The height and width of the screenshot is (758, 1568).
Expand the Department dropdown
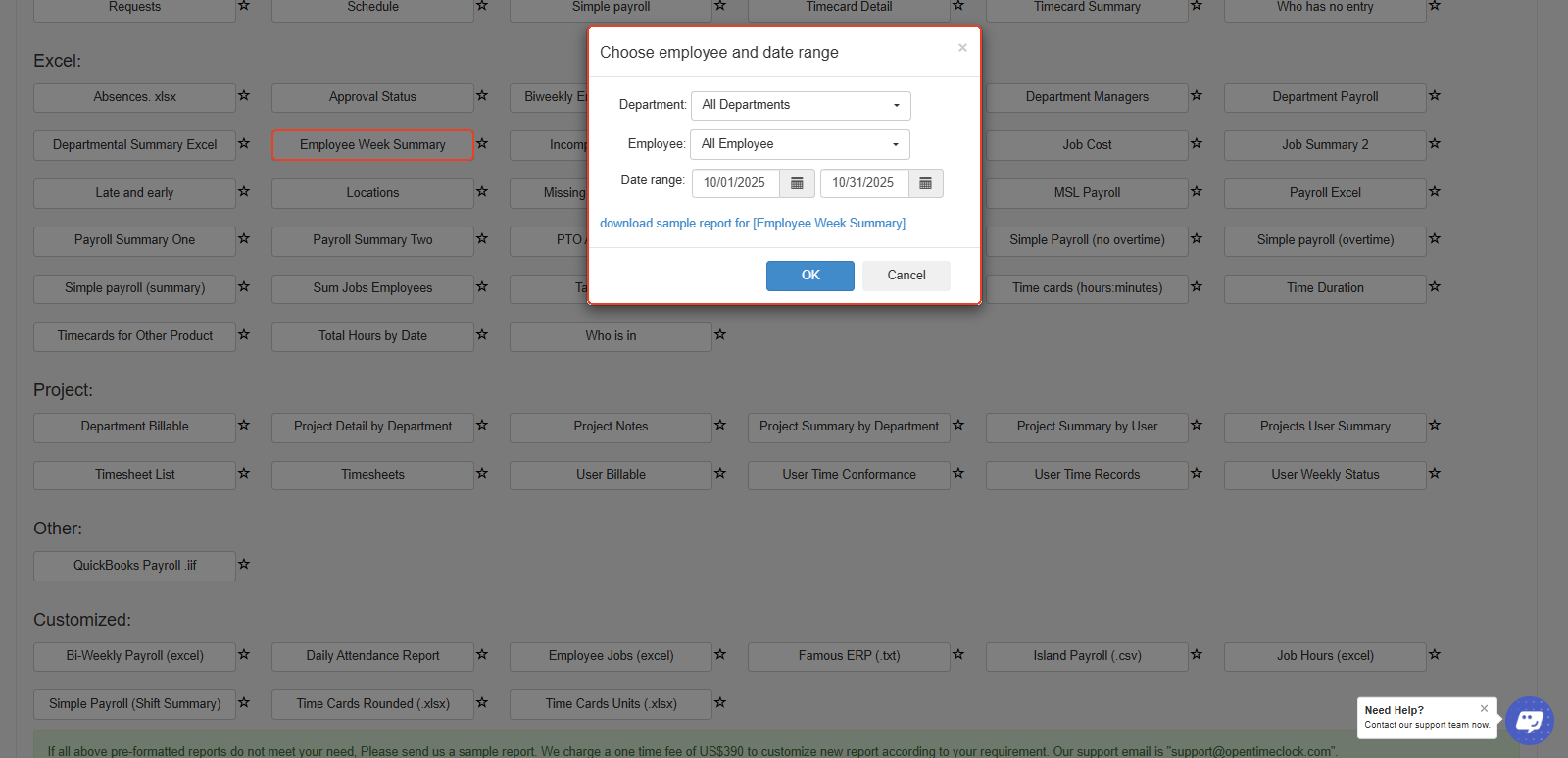[801, 105]
